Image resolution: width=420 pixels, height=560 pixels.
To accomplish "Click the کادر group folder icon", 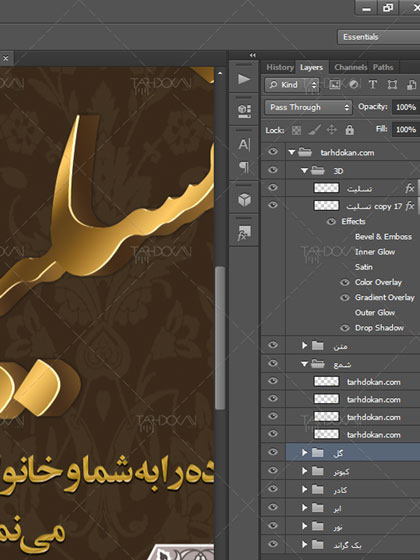I will (x=318, y=489).
